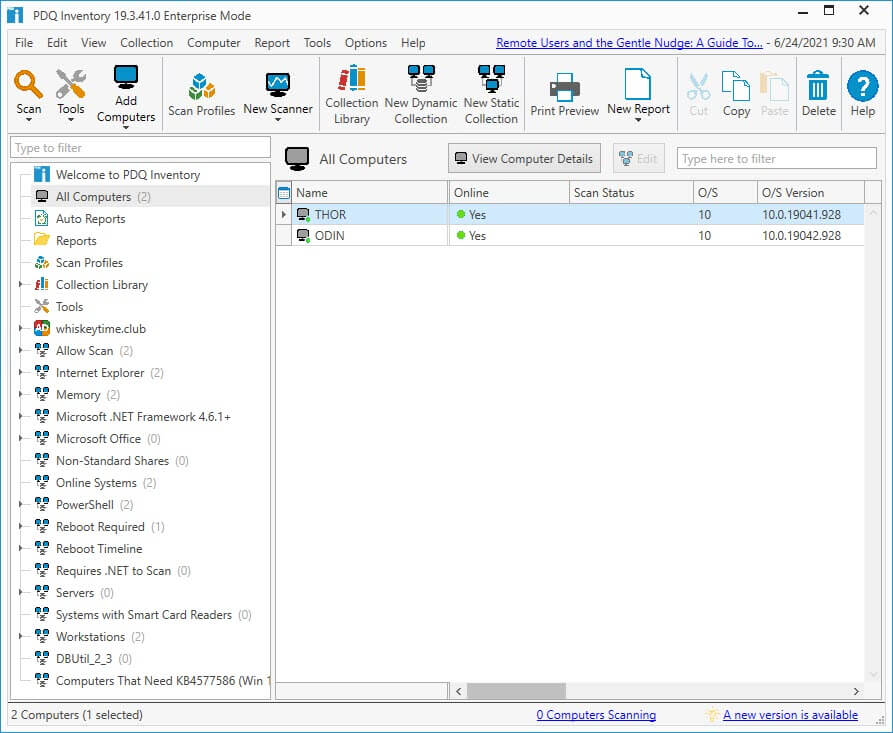
Task: Expand the Microsoft Office collection node
Action: 21,438
